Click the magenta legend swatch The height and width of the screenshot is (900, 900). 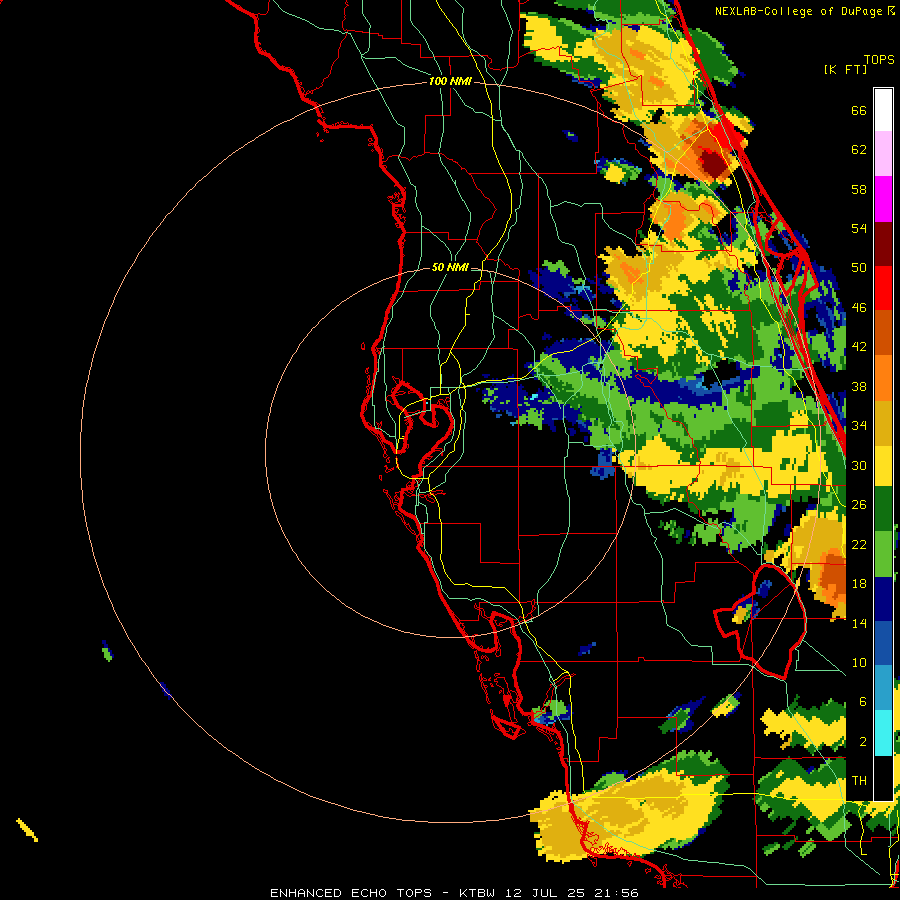[x=883, y=199]
